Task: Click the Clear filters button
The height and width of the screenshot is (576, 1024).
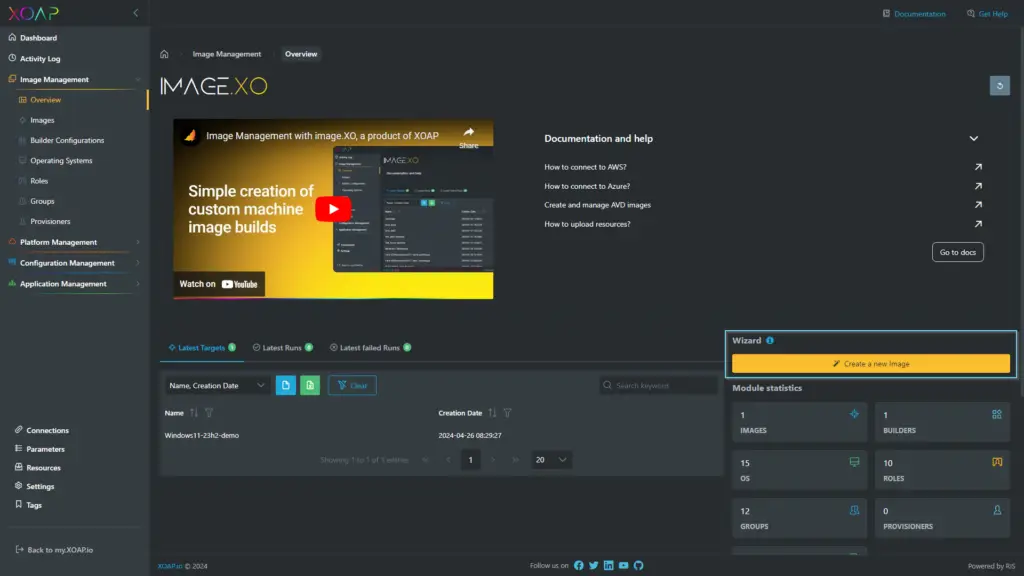Action: [352, 385]
